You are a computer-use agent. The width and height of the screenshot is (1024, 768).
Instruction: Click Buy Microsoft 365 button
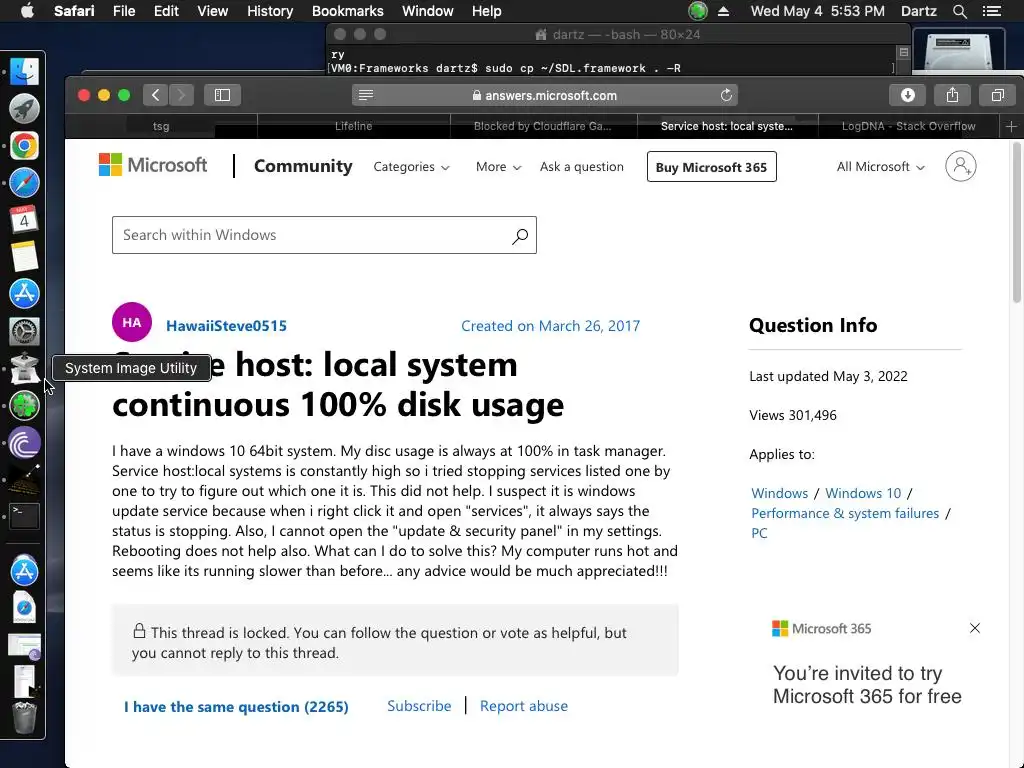pyautogui.click(x=711, y=167)
